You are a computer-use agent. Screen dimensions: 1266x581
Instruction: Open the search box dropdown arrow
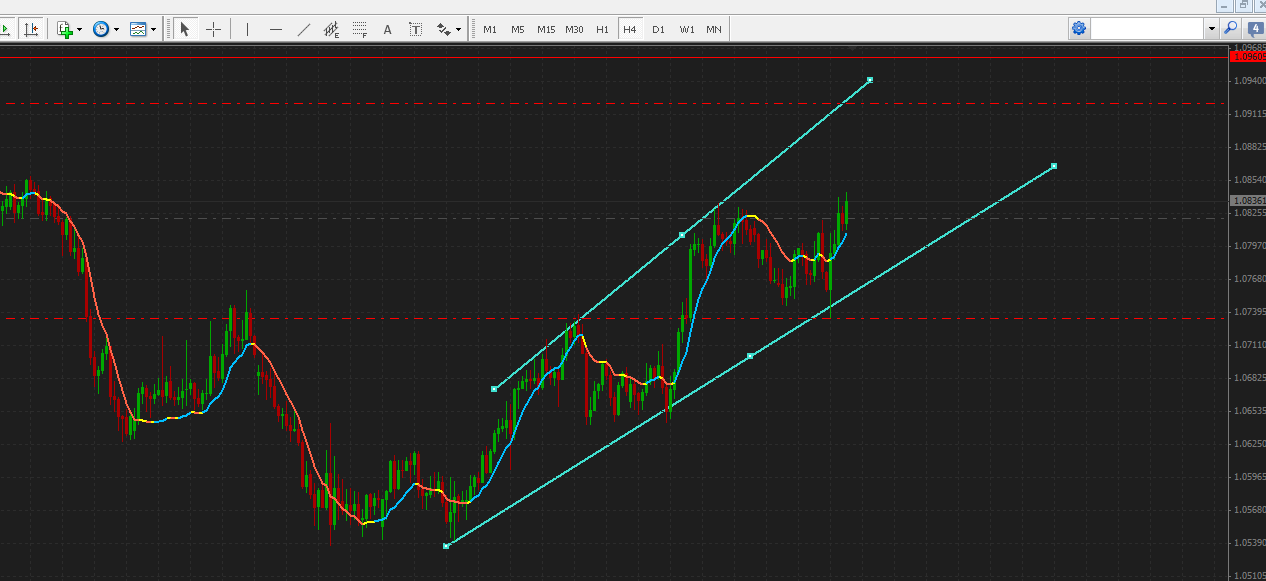pyautogui.click(x=1211, y=29)
